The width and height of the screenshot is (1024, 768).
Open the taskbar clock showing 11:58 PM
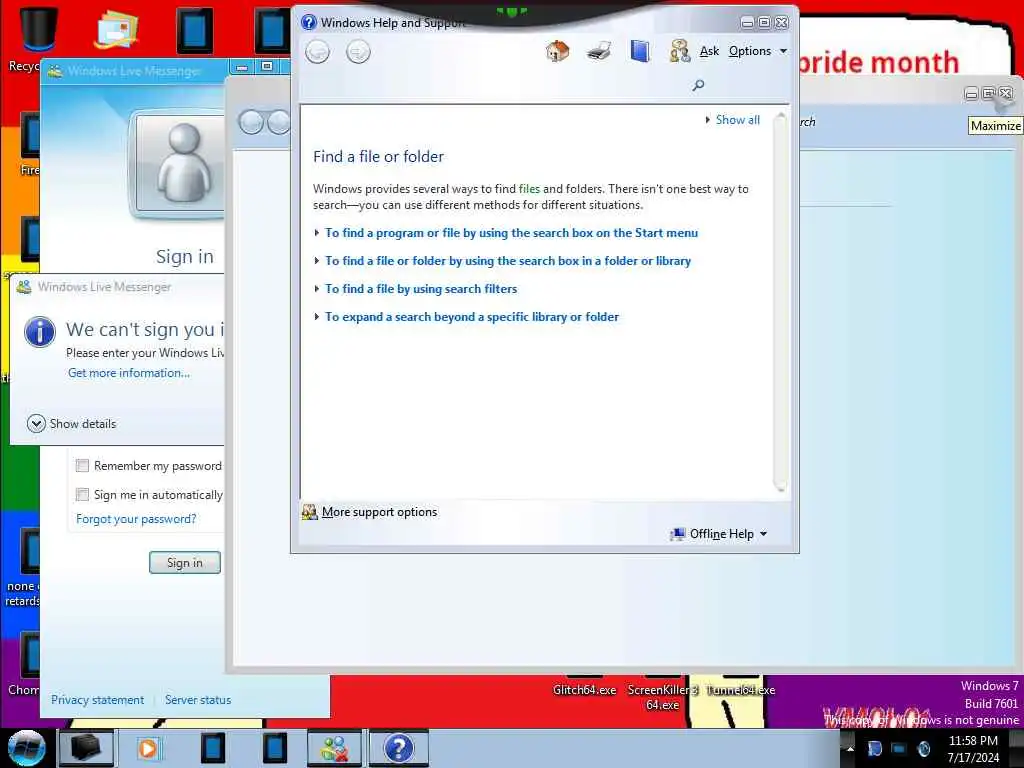[973, 748]
